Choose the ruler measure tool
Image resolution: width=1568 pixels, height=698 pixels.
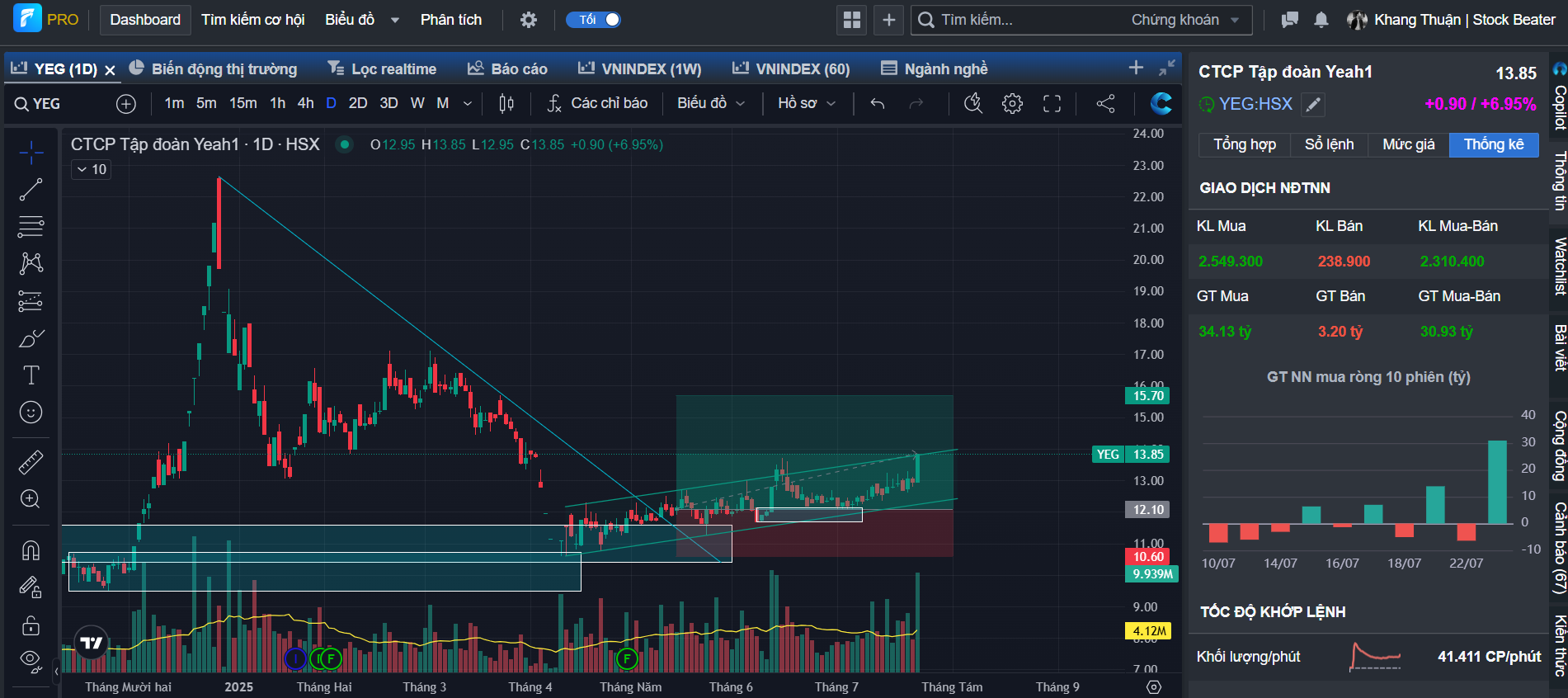[31, 462]
